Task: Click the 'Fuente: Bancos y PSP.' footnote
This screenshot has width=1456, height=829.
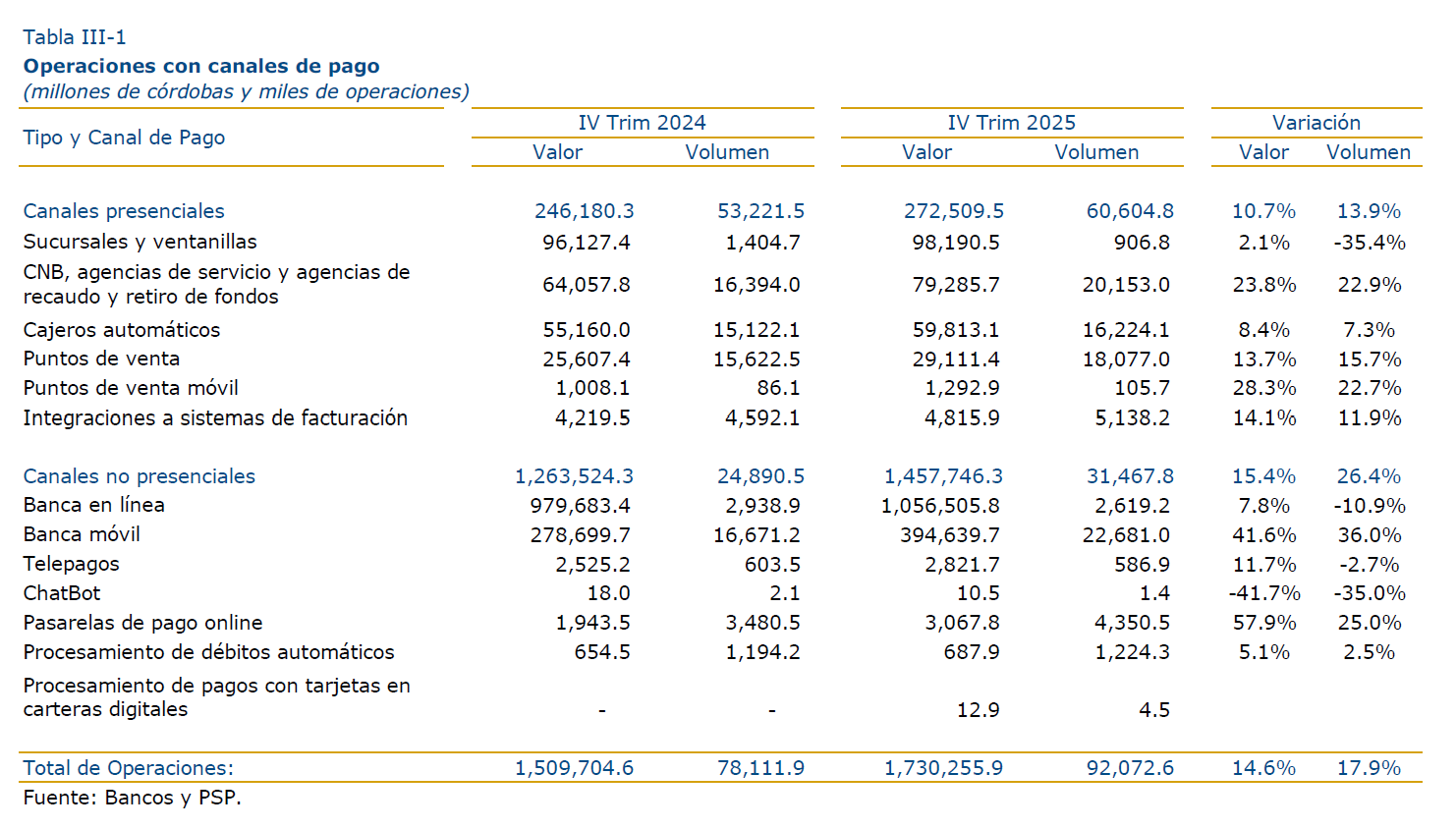Action: tap(132, 798)
